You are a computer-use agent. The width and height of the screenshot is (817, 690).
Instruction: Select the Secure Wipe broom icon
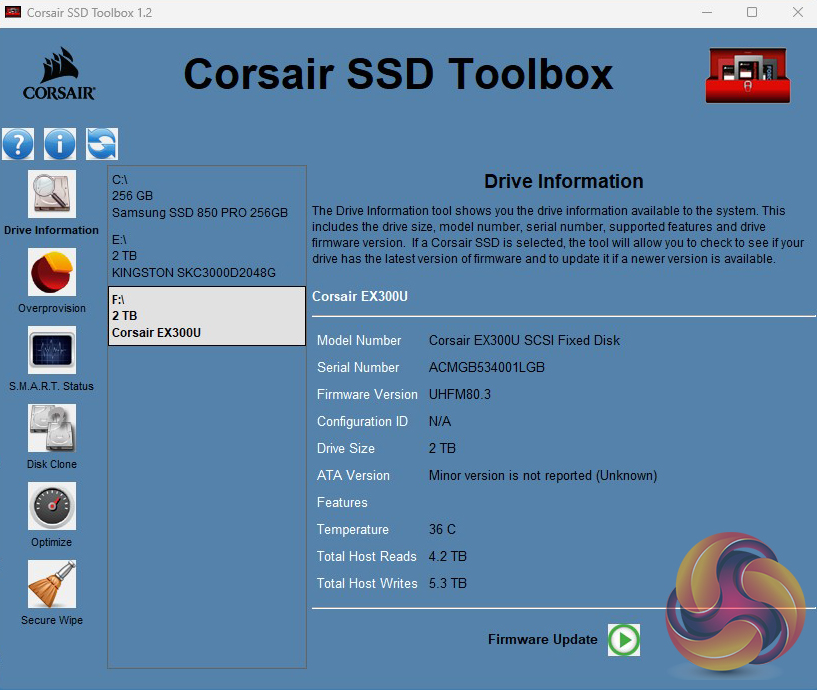click(51, 584)
